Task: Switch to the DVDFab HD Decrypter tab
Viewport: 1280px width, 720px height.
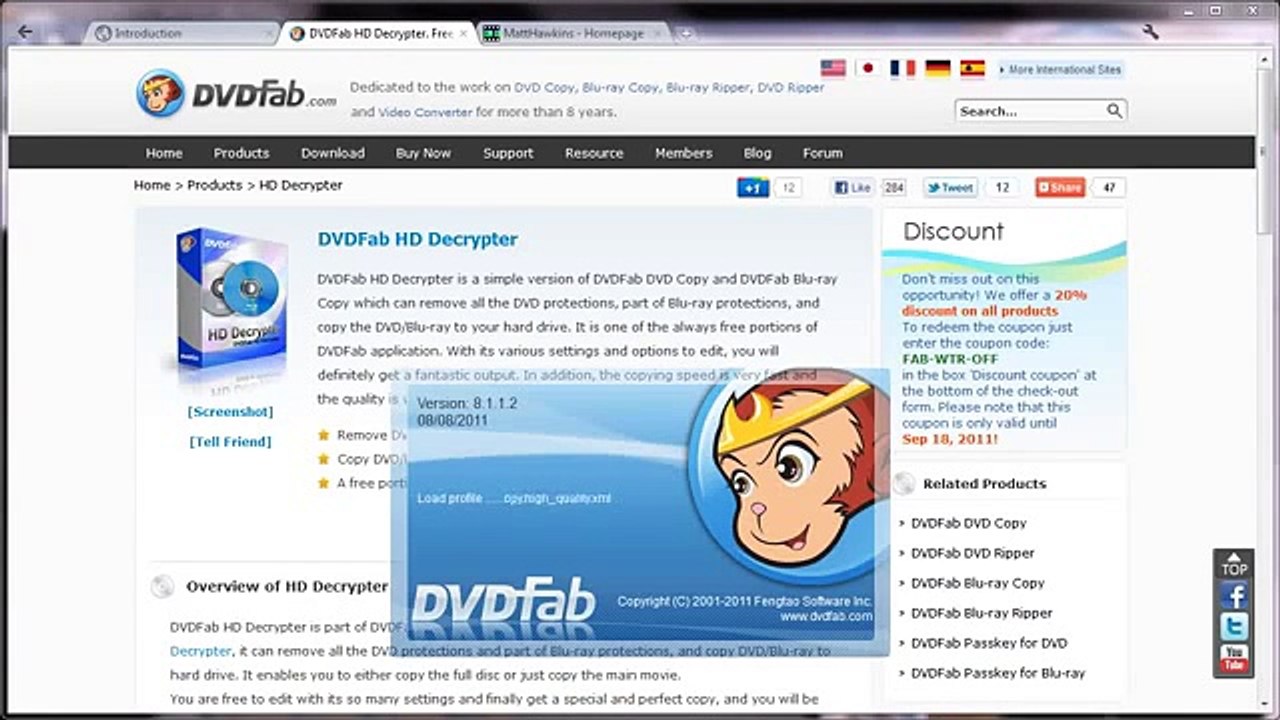Action: pos(378,33)
